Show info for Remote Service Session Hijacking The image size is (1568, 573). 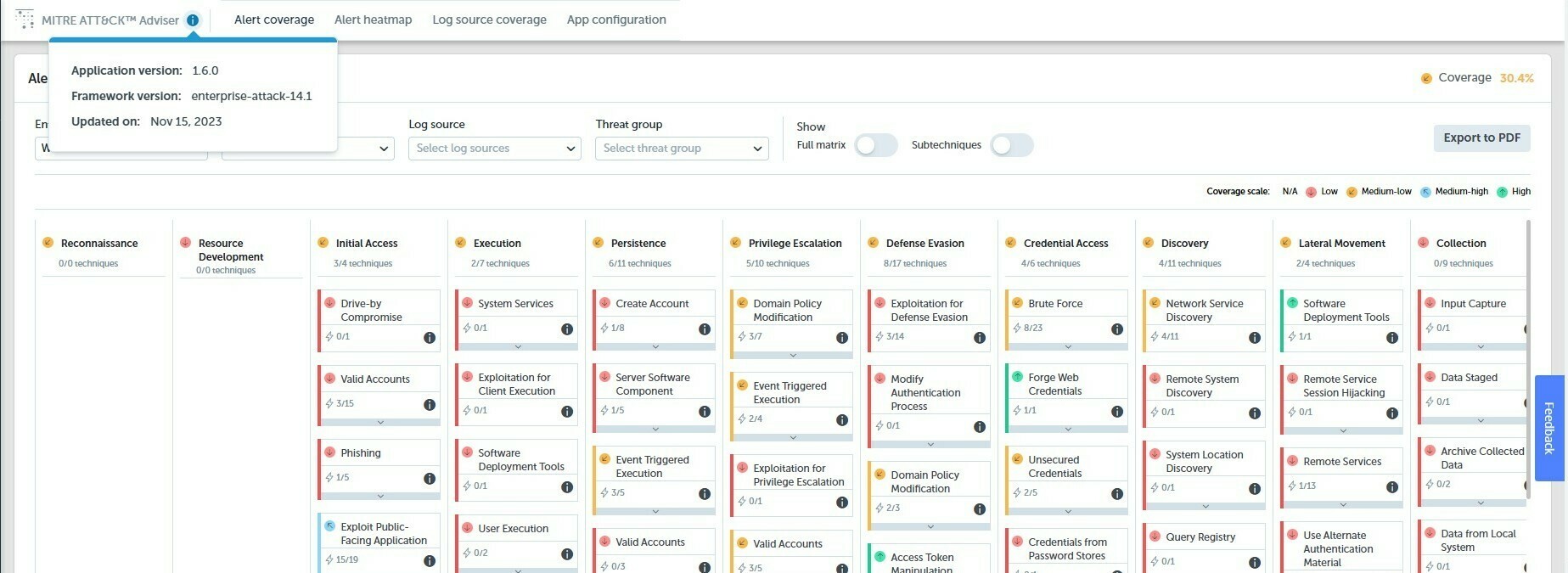pyautogui.click(x=1392, y=413)
